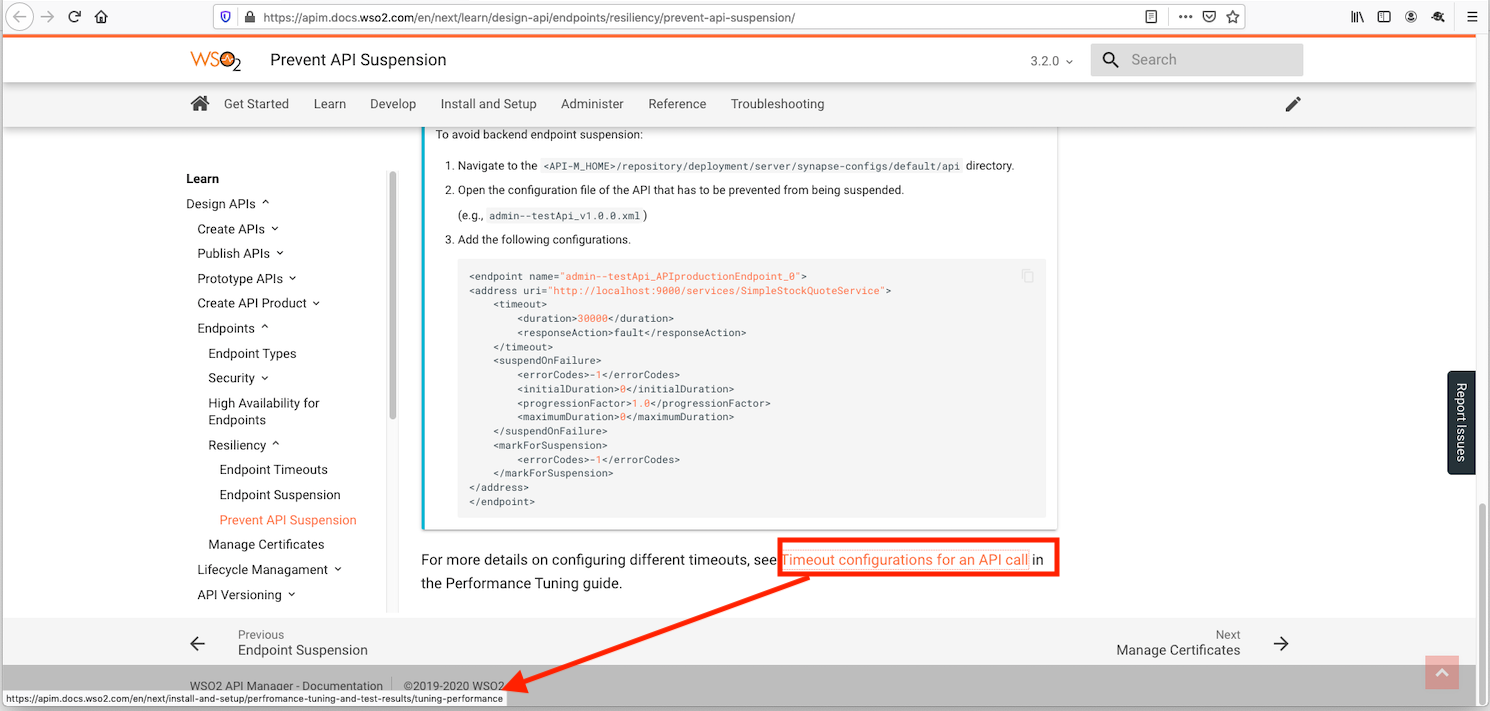Click the WSO2 logo in the header
This screenshot has width=1490, height=711.
[215, 59]
